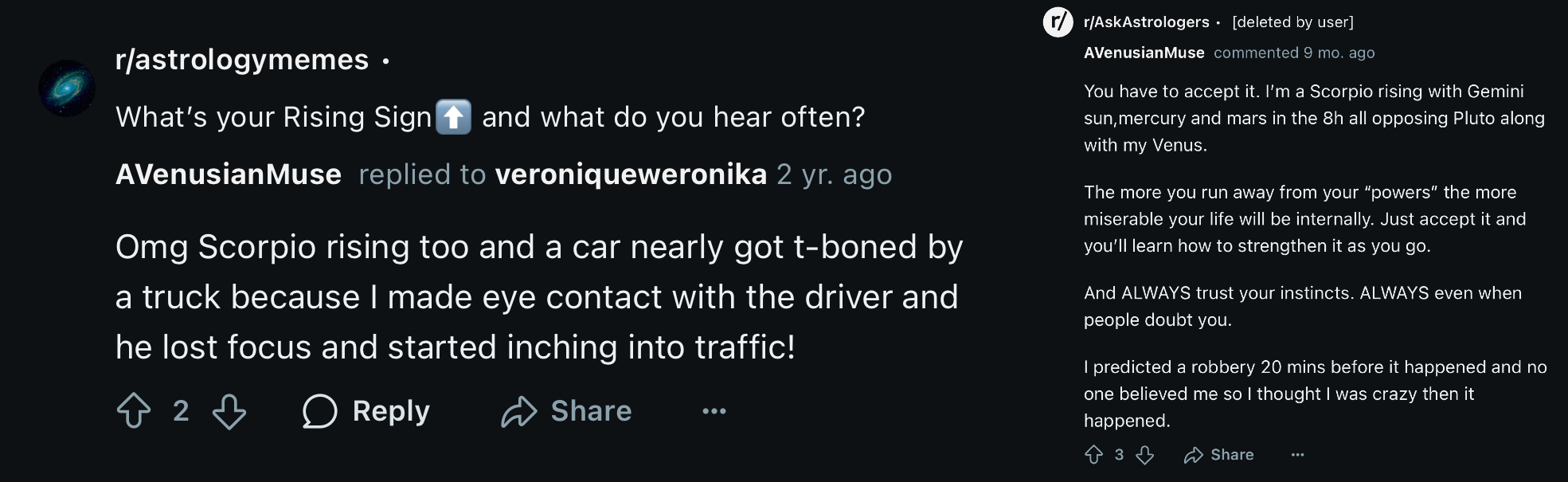Click the r/AskAstrologers community icon
The width and height of the screenshot is (1568, 482).
click(1058, 22)
